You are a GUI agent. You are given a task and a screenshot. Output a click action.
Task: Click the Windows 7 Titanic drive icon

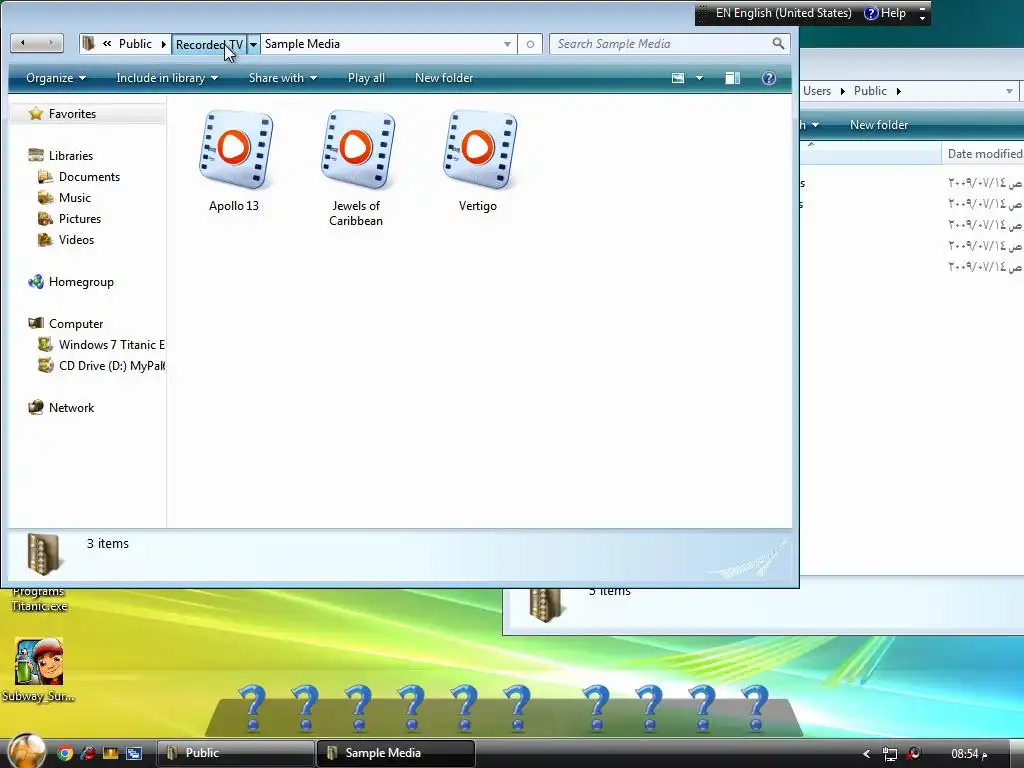[x=46, y=344]
